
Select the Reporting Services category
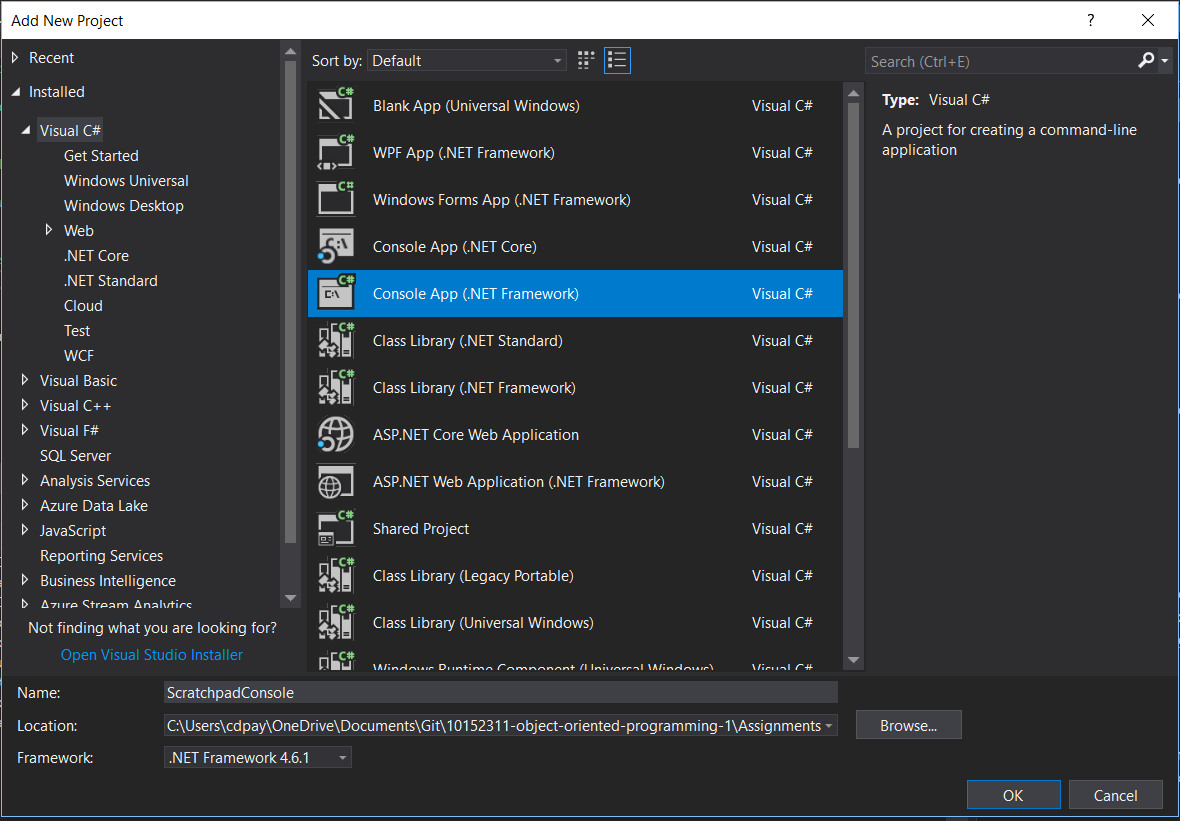102,555
